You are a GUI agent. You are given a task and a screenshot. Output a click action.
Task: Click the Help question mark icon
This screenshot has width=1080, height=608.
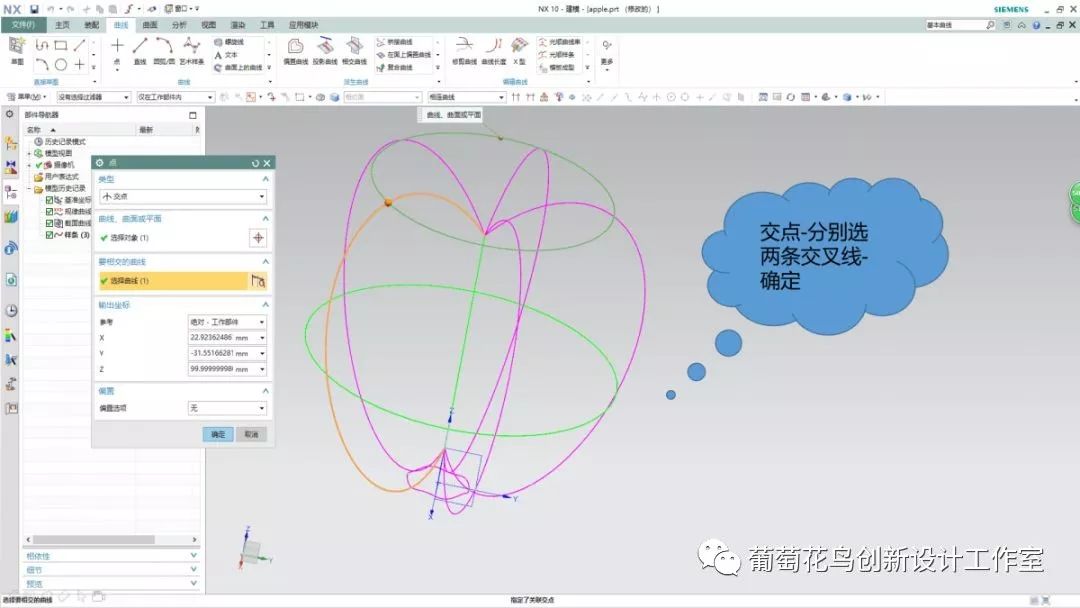tap(1036, 25)
